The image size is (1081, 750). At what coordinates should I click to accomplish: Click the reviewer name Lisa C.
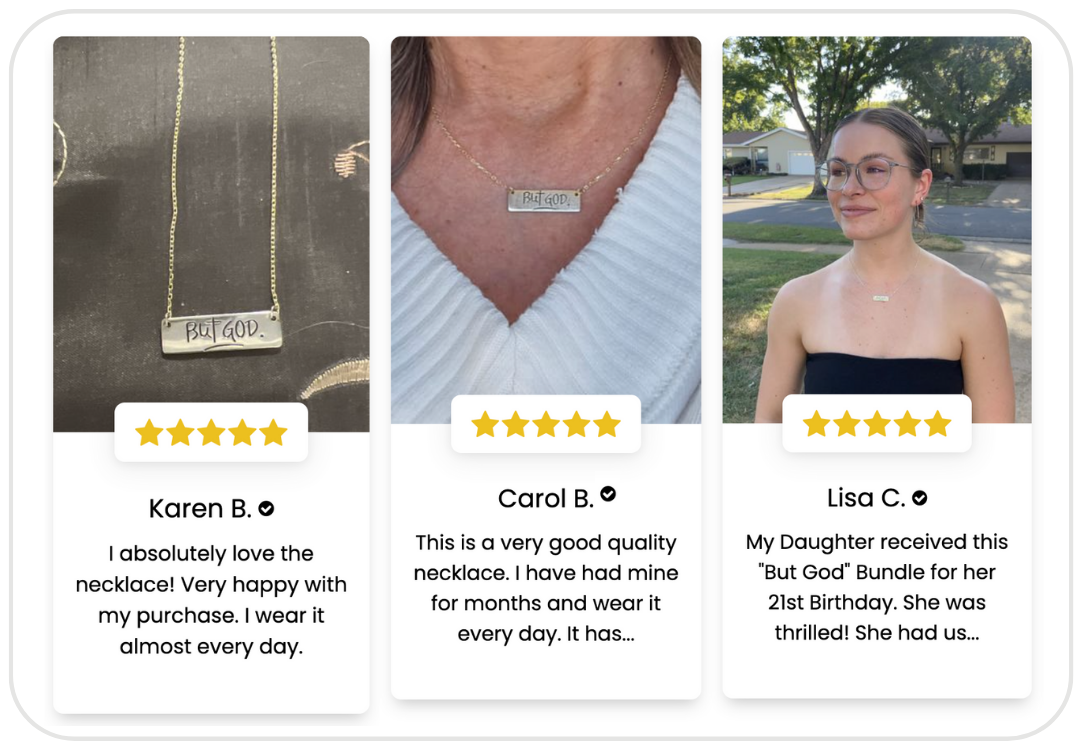pos(867,498)
